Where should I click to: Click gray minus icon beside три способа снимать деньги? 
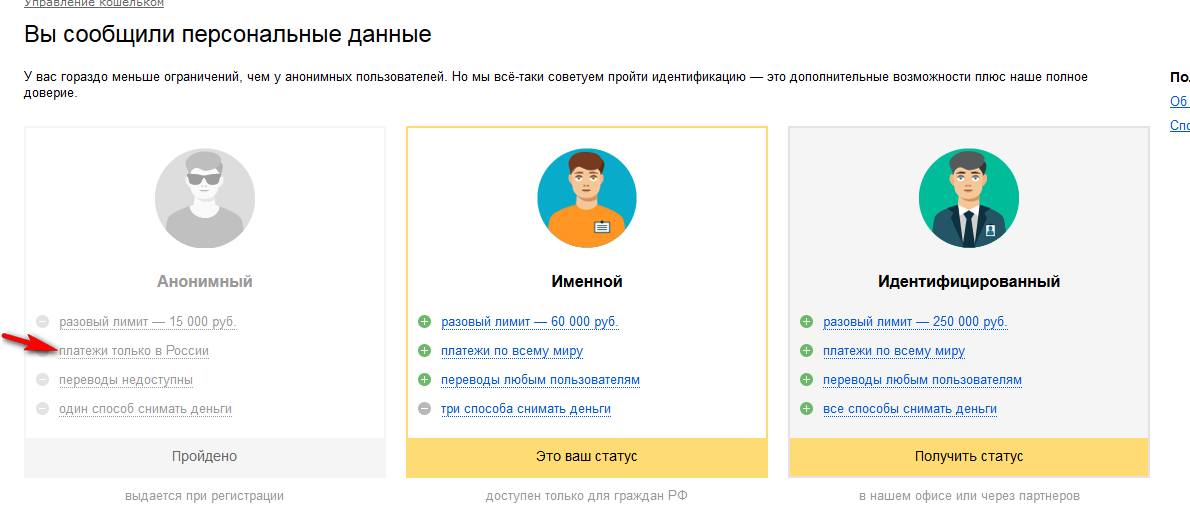pyautogui.click(x=424, y=409)
